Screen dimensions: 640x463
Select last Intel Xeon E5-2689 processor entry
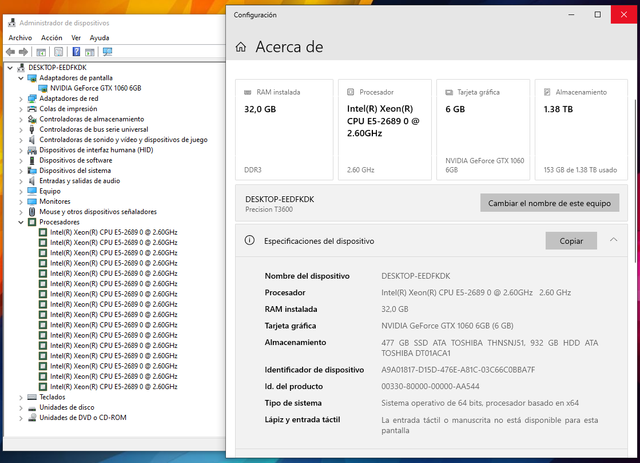click(113, 387)
